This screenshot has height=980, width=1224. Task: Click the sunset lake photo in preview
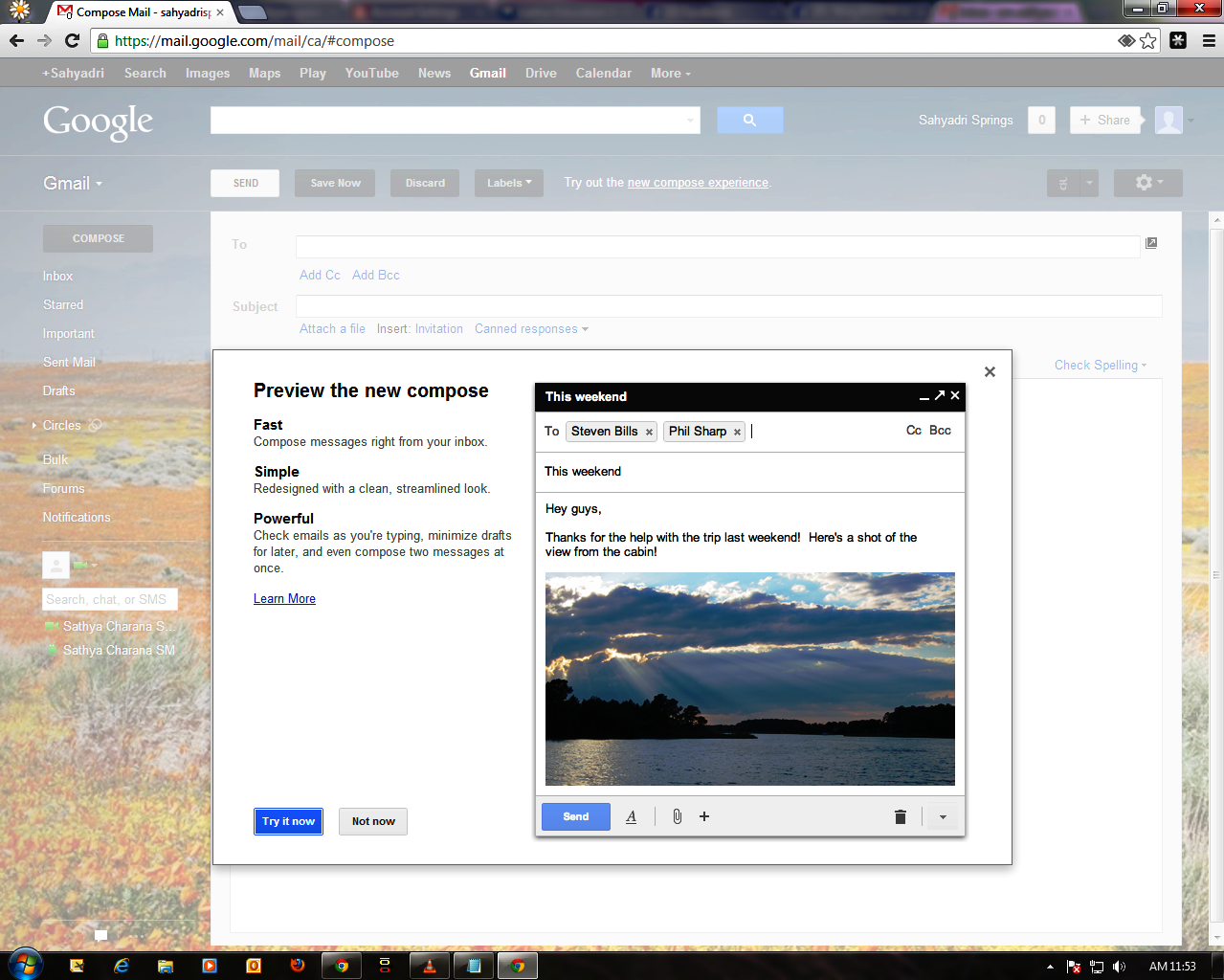tap(750, 679)
